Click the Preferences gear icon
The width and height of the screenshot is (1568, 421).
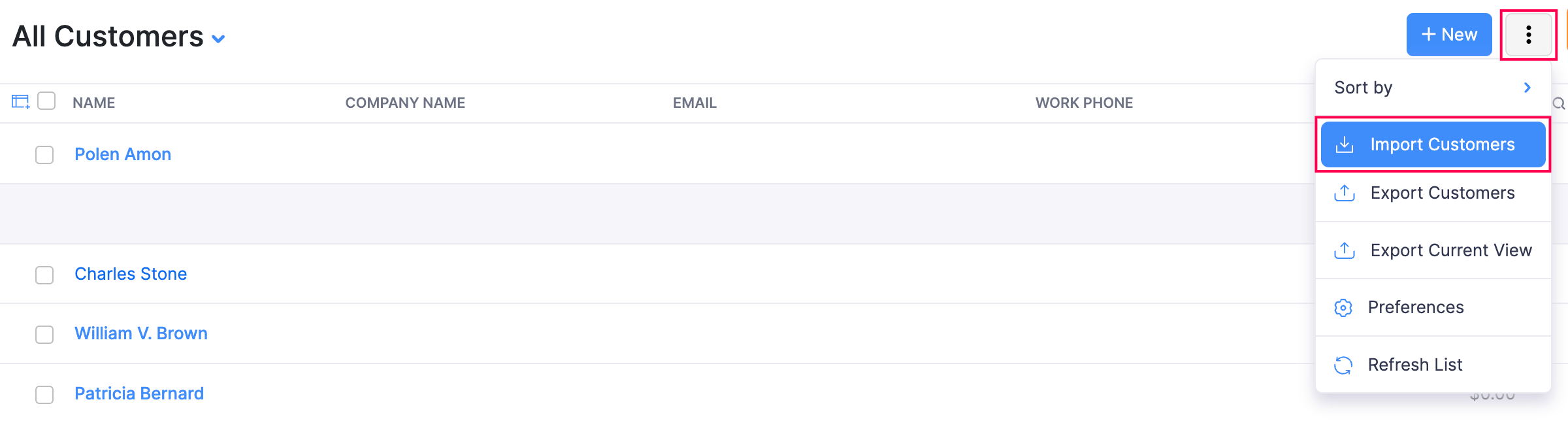click(1344, 307)
